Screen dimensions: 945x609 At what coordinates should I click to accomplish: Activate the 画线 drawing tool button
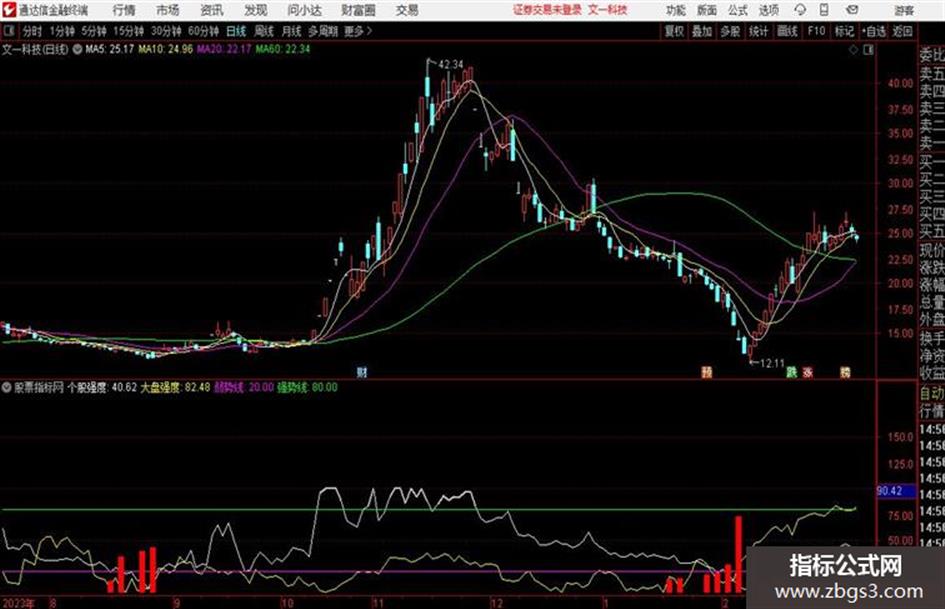(787, 31)
